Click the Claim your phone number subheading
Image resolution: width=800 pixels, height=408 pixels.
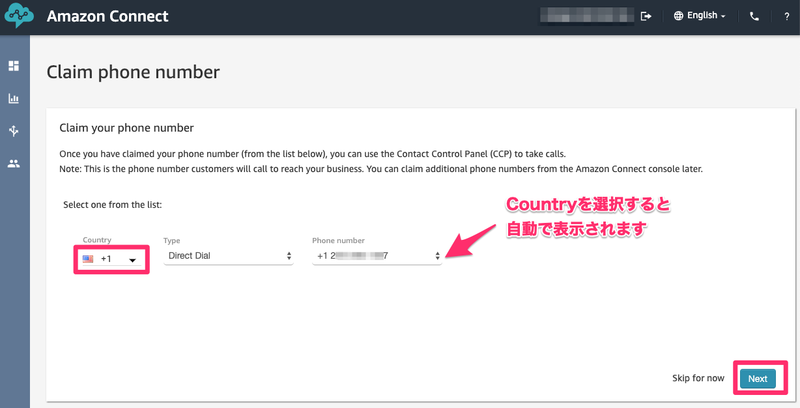[127, 128]
